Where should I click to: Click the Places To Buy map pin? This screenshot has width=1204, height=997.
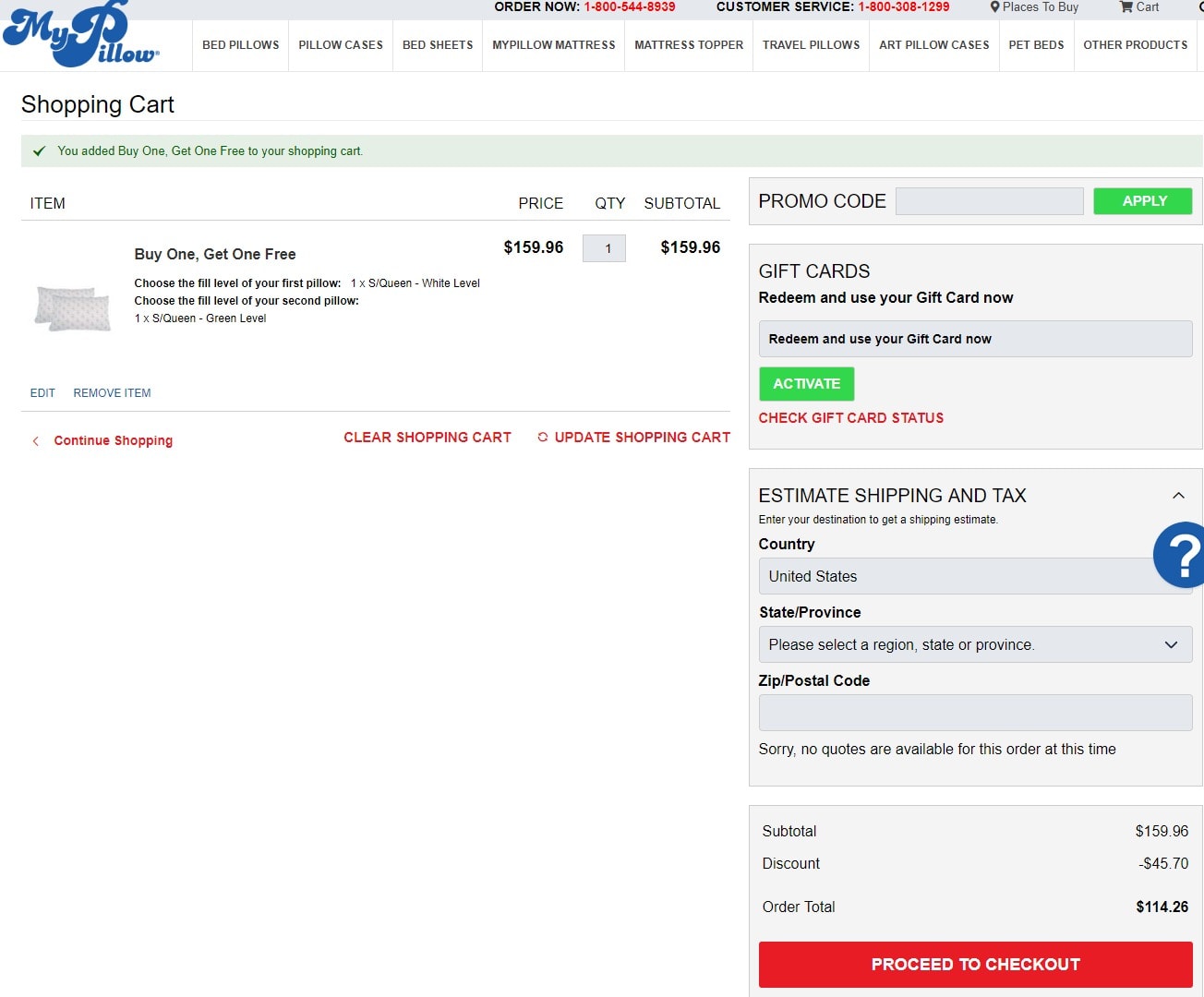pos(994,7)
